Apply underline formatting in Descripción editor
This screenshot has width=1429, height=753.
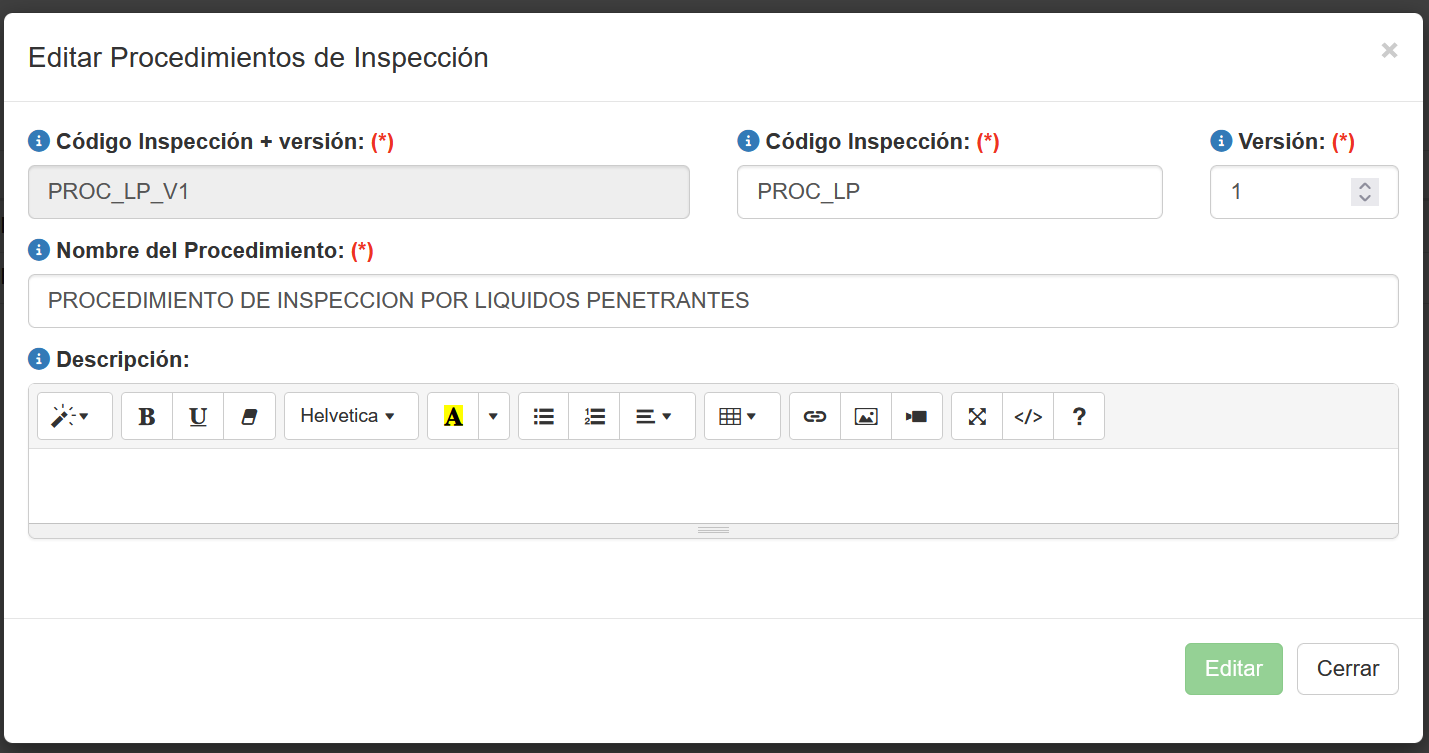198,416
